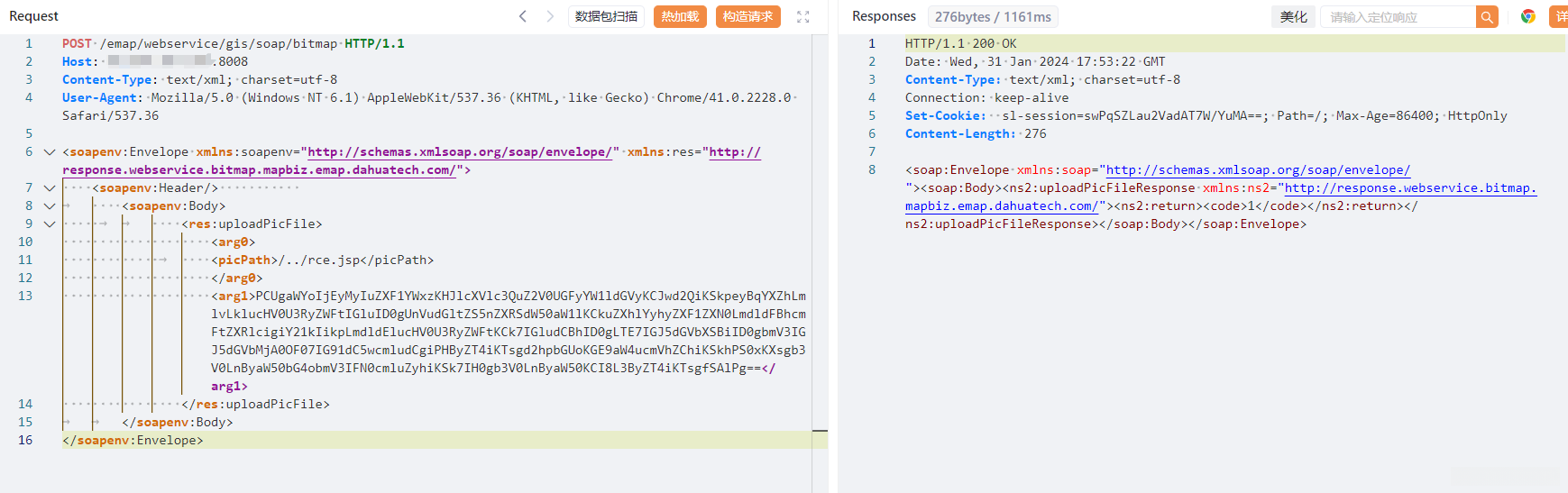
Task: Click the opening arg0 tag line
Action: tap(234, 242)
